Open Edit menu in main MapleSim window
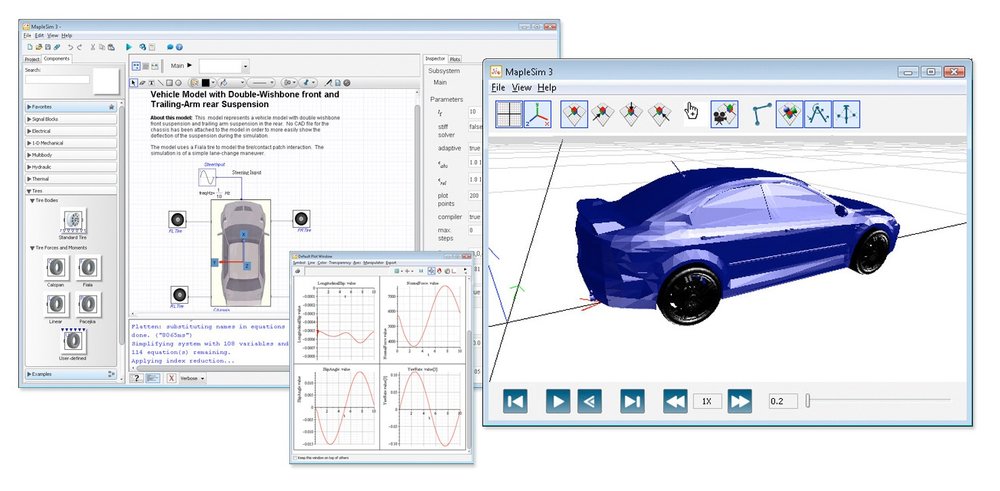 [x=40, y=36]
